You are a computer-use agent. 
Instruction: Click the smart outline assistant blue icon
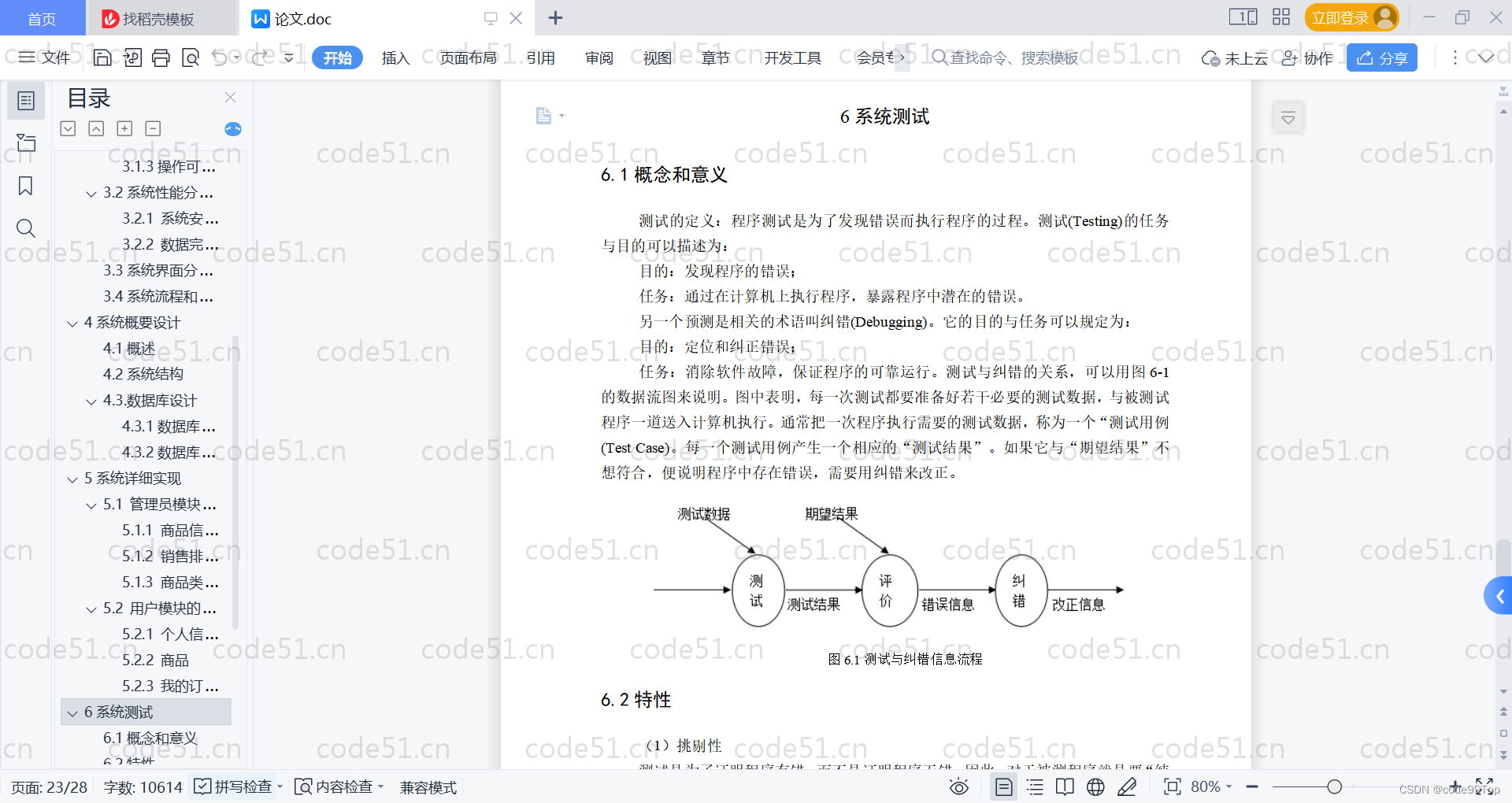click(233, 129)
